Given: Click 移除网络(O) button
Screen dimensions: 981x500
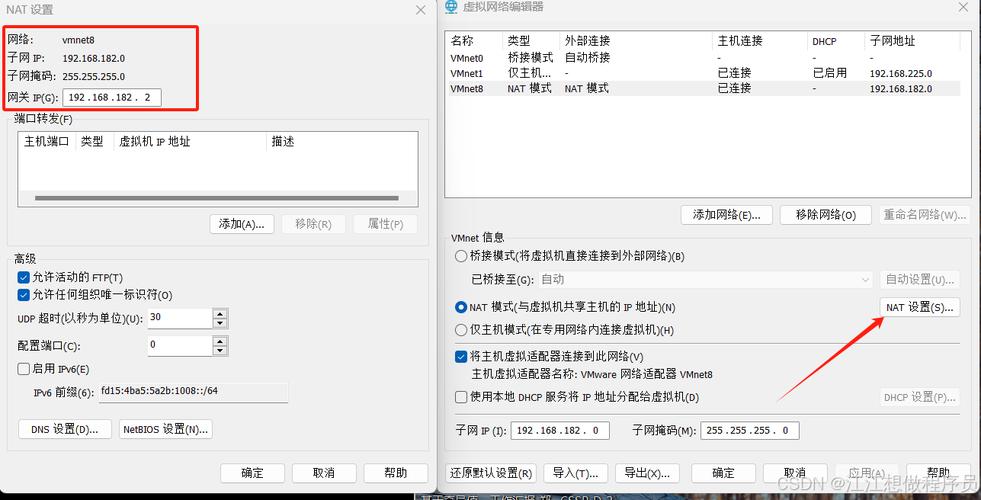Looking at the screenshot, I should tap(826, 215).
